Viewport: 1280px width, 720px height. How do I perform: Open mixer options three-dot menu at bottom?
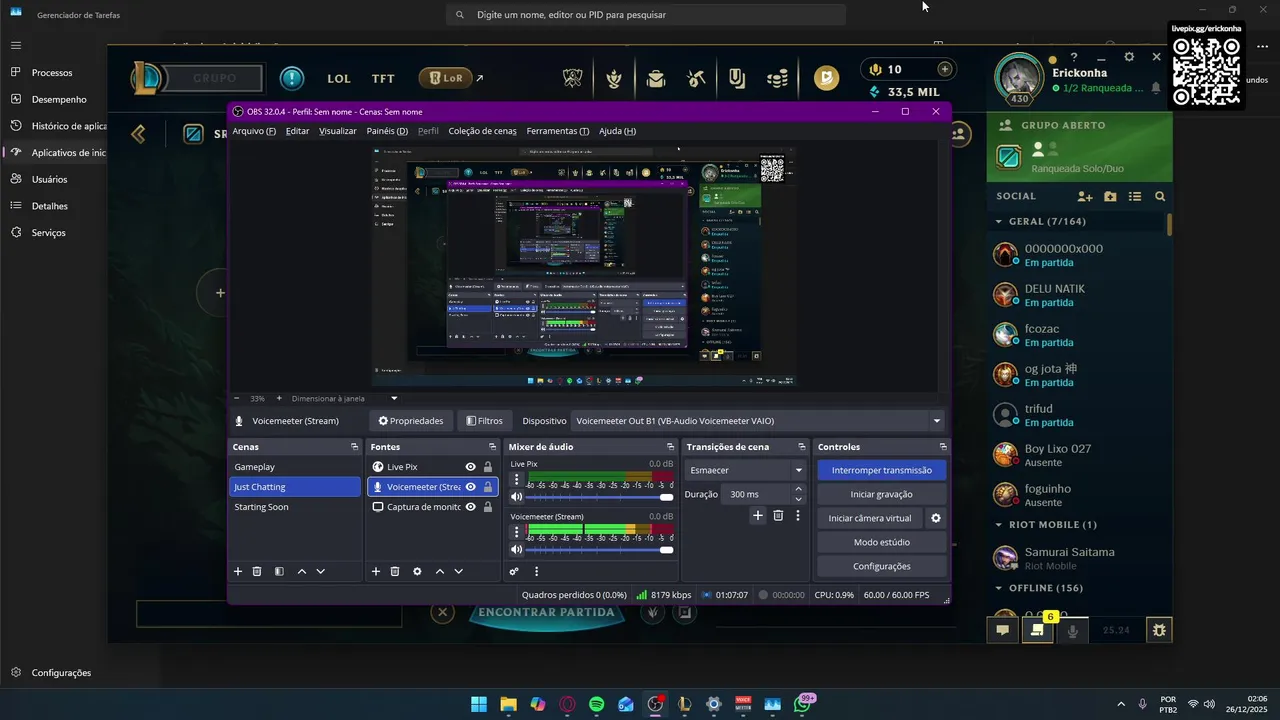coord(536,571)
